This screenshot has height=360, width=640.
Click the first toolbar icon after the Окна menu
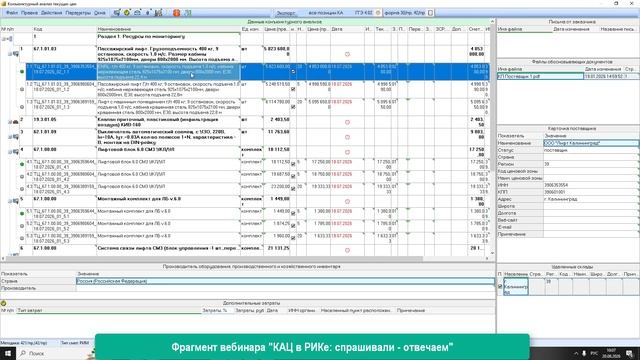[x=117, y=13]
